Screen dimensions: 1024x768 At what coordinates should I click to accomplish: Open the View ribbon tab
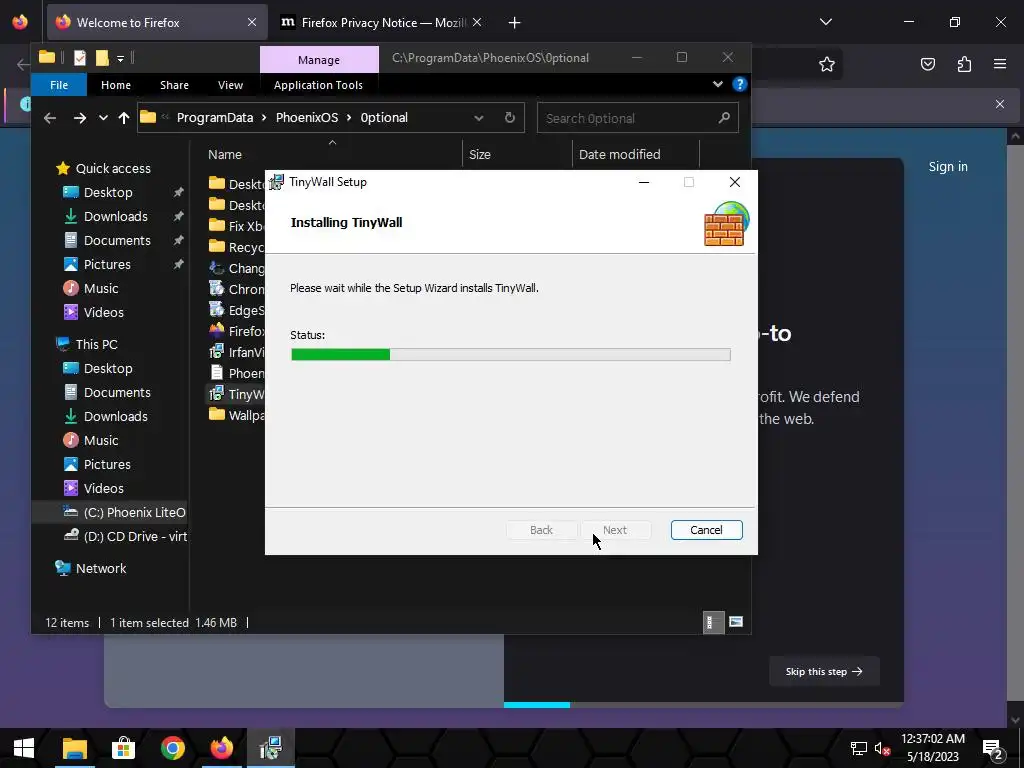[230, 85]
